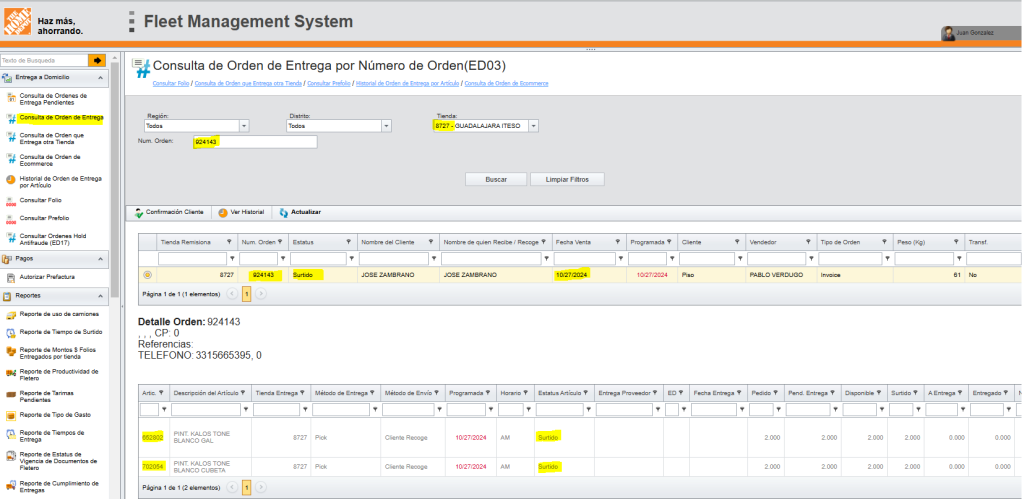This screenshot has height=499, width=1024.
Task: Click the orange search arrow icon in sidebar
Action: click(97, 60)
